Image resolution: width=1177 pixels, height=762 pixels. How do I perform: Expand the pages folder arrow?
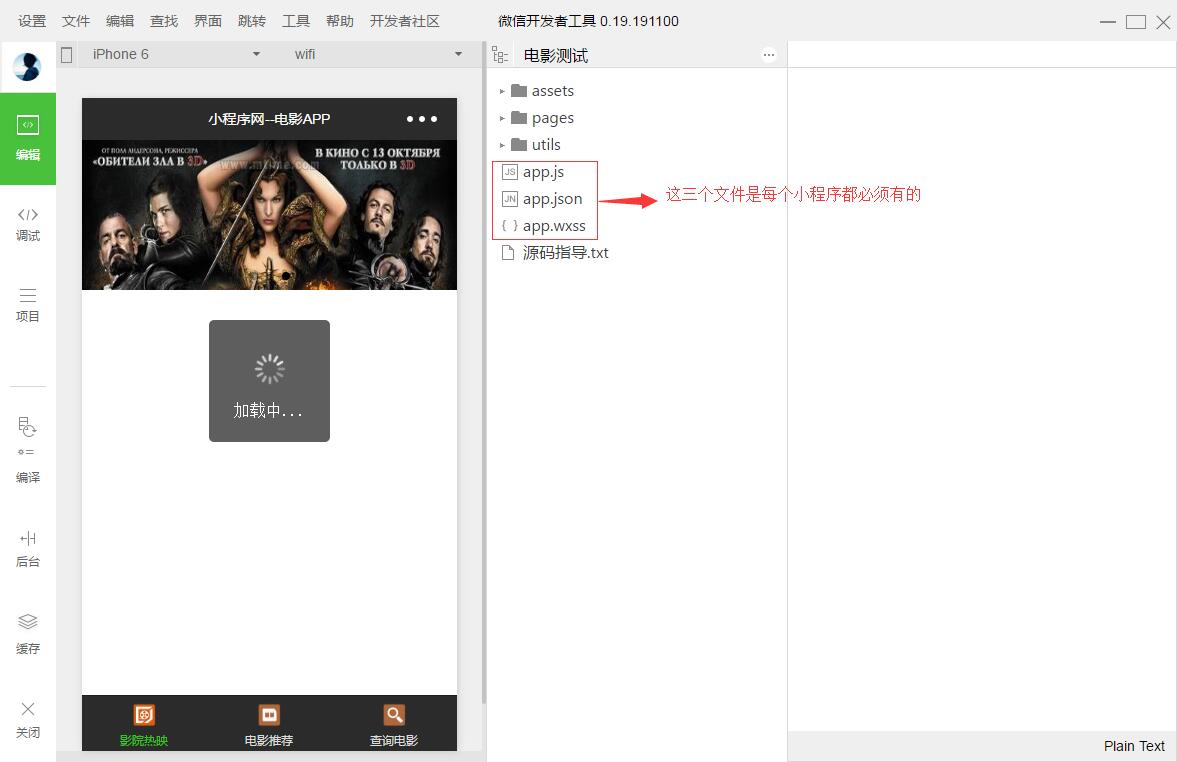pyautogui.click(x=502, y=118)
